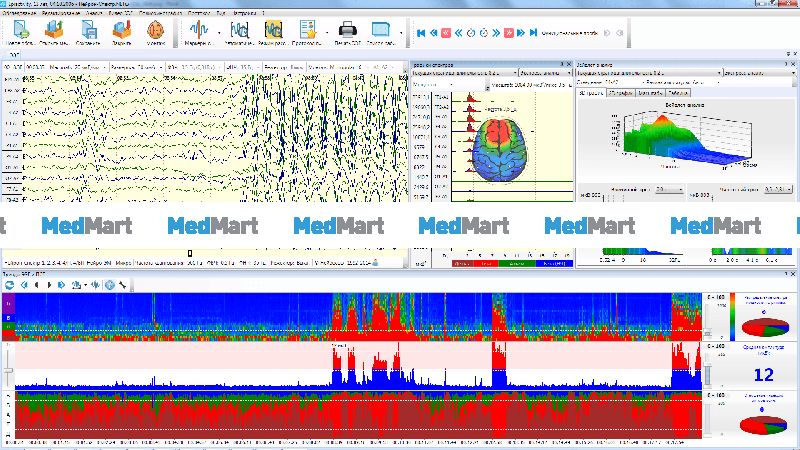
Task: Click the 3D brain map image
Action: coord(498,150)
